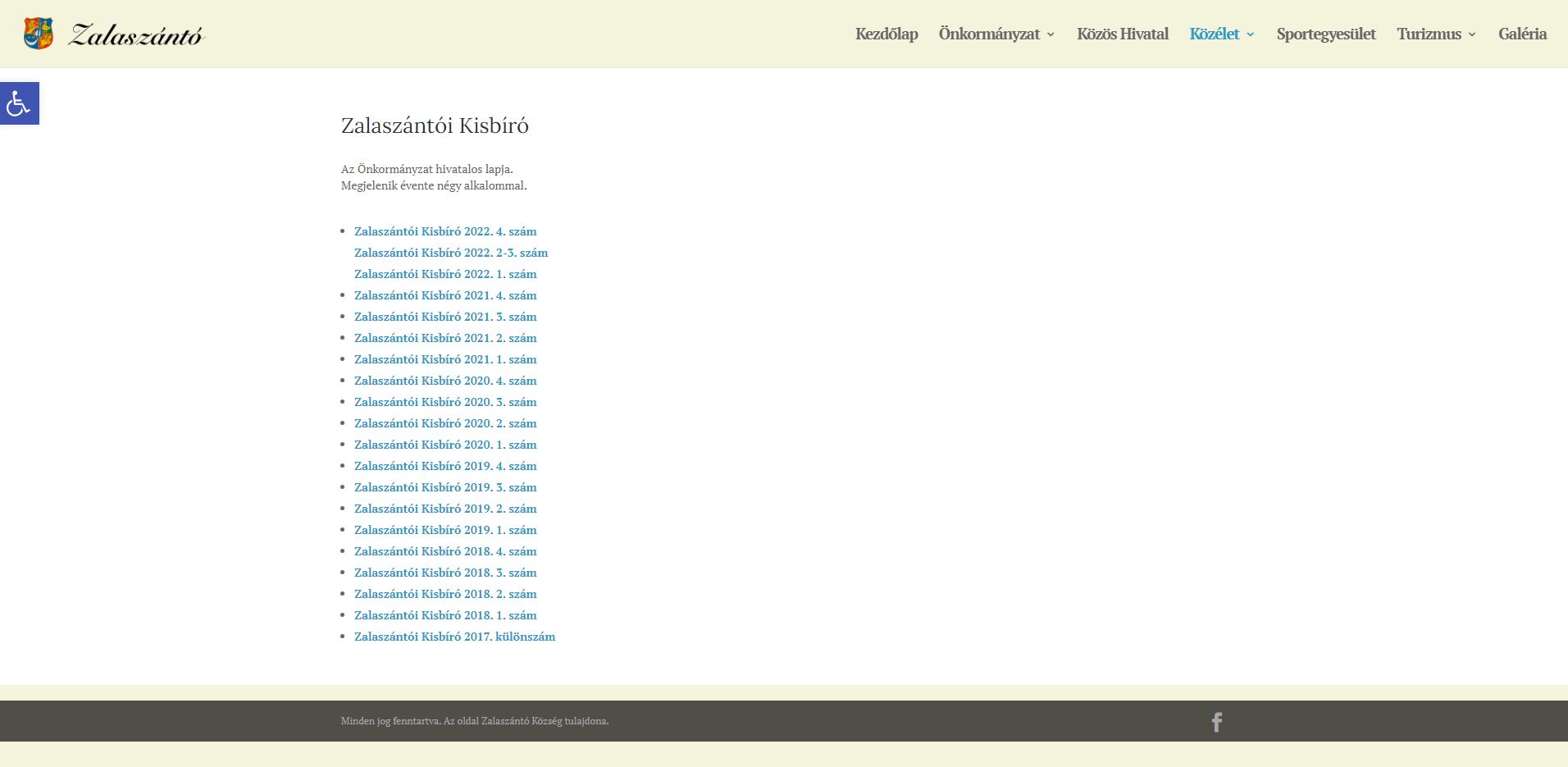Open the Önkormányzat menu

[989, 34]
